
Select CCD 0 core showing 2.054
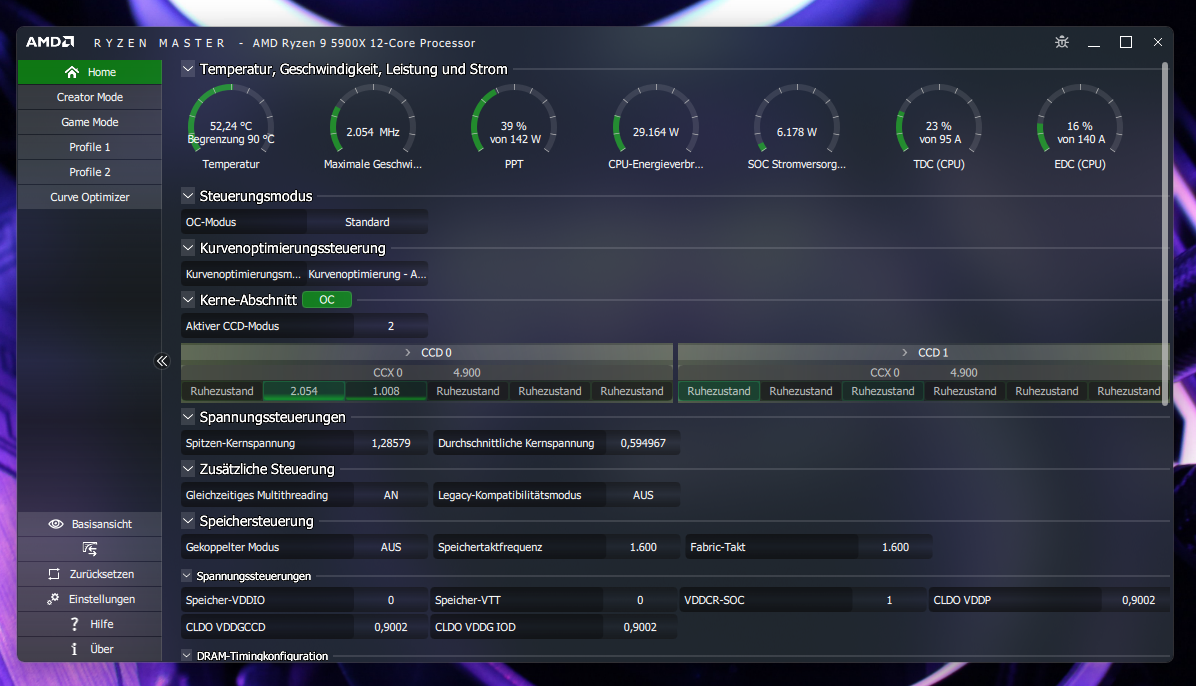[304, 391]
